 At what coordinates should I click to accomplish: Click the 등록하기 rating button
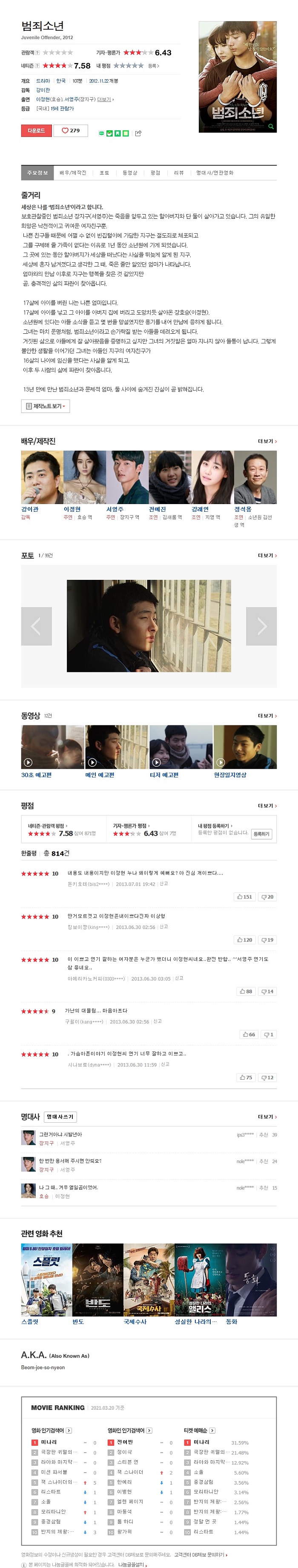point(261,834)
